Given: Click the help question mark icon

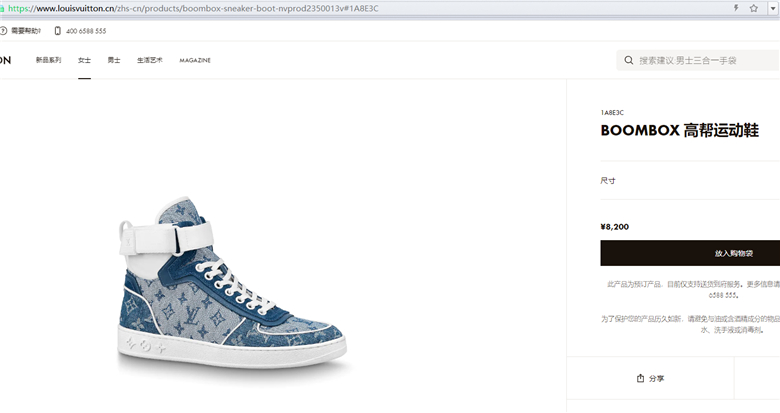Looking at the screenshot, I should (3, 31).
